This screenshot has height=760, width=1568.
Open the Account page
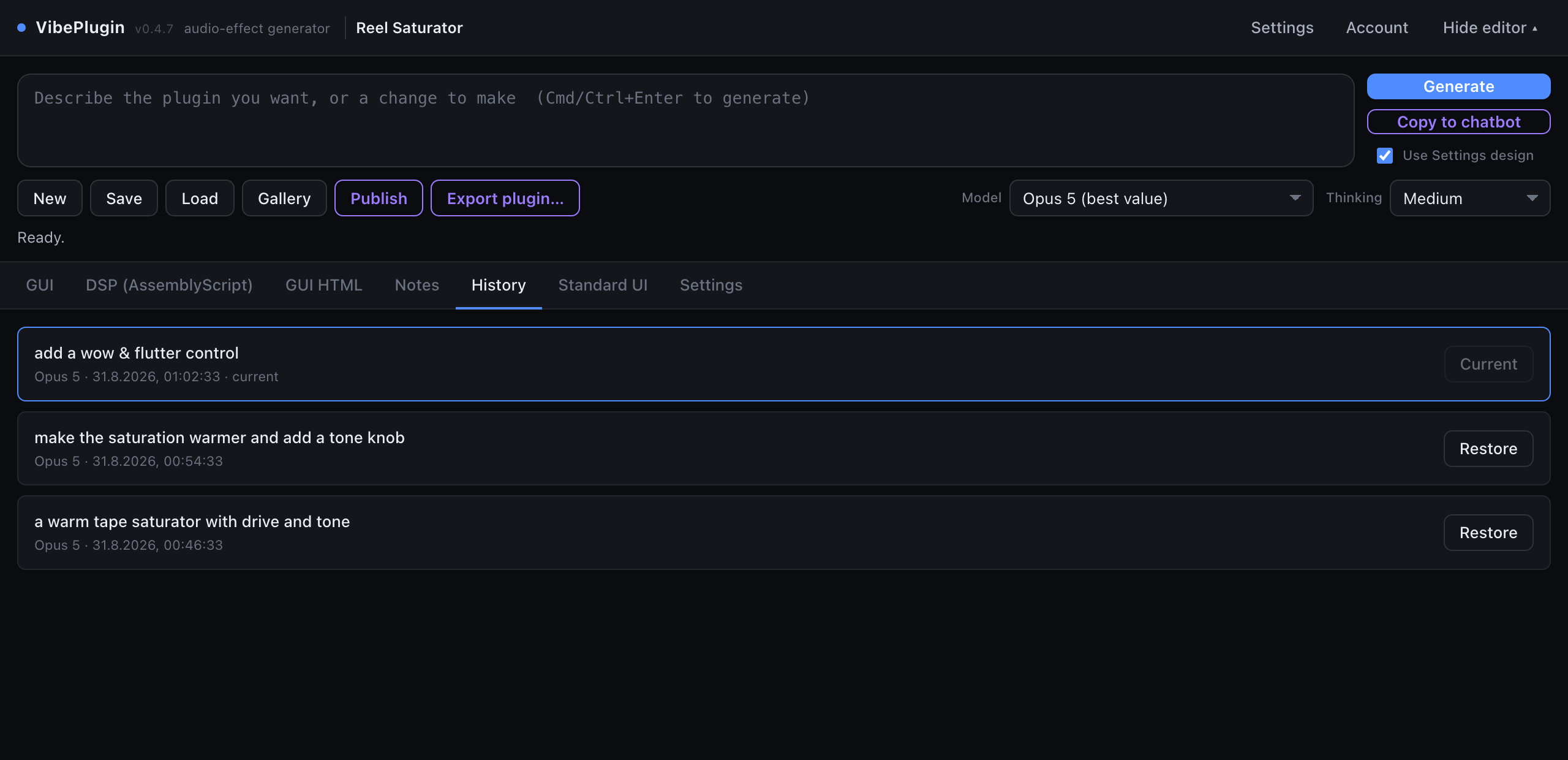[x=1377, y=28]
